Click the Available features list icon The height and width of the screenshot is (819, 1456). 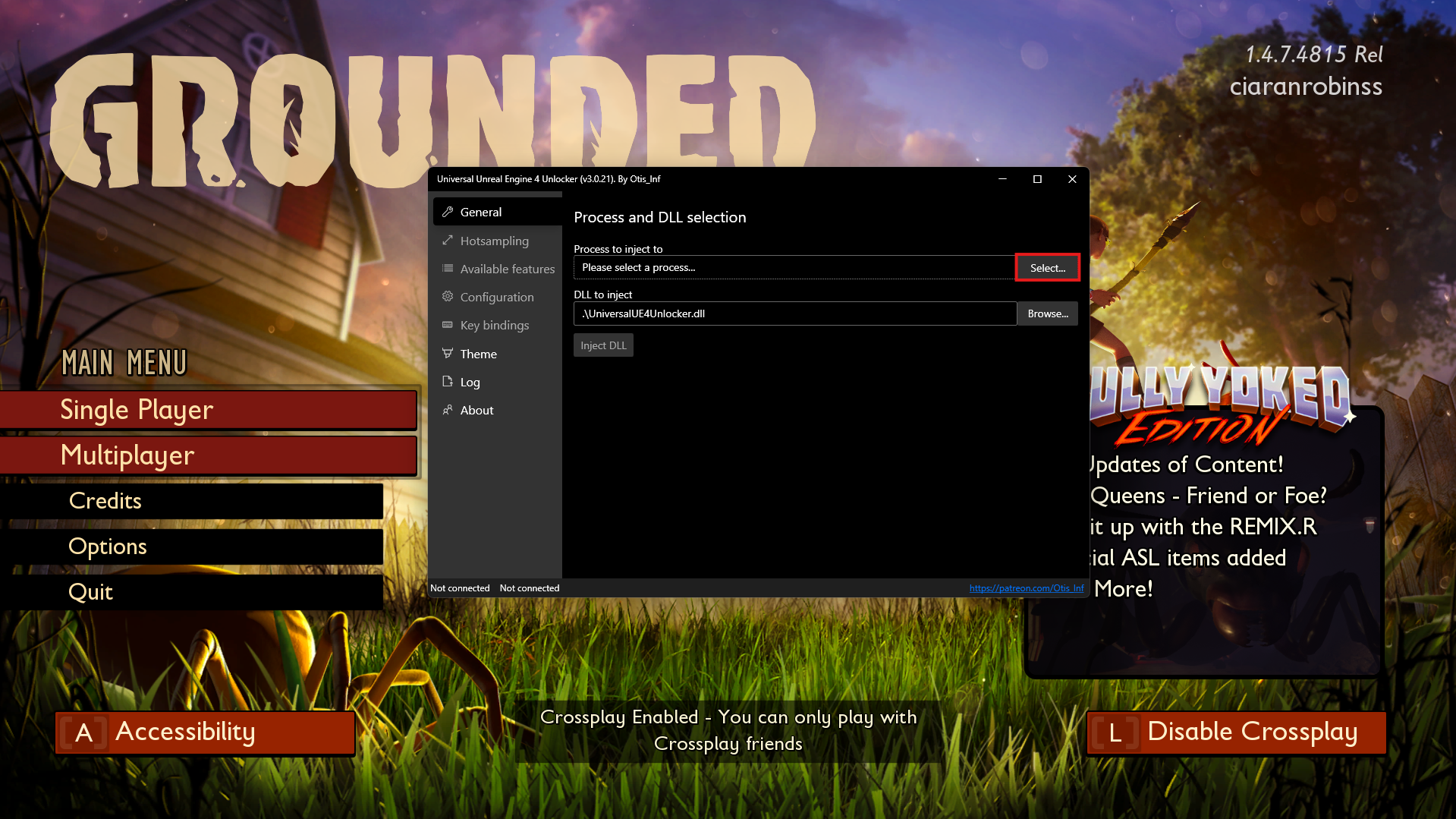pos(448,268)
